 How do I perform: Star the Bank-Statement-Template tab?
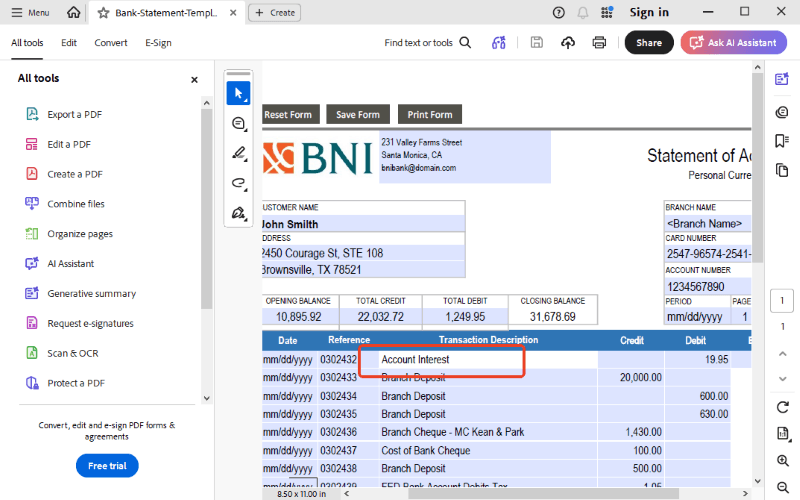coord(103,13)
